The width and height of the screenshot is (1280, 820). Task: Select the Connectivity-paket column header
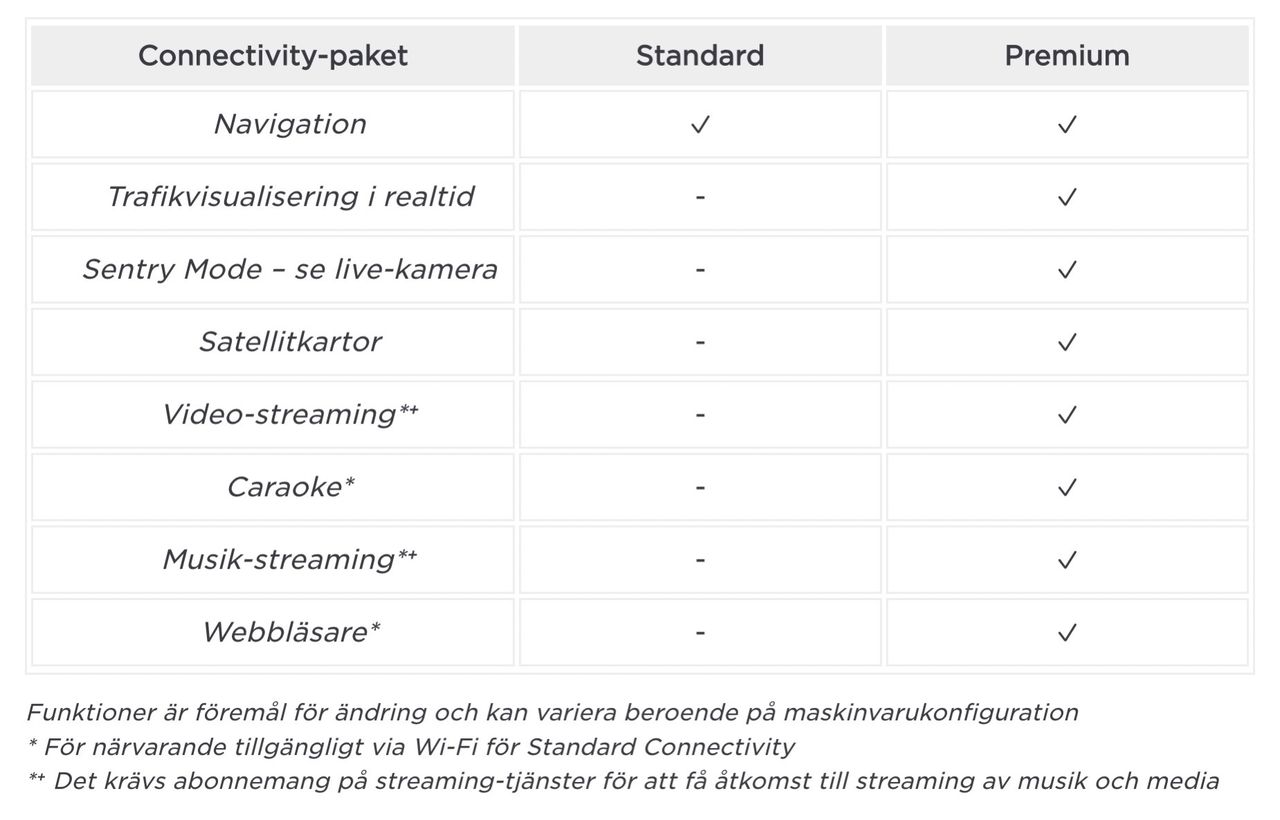(x=273, y=55)
